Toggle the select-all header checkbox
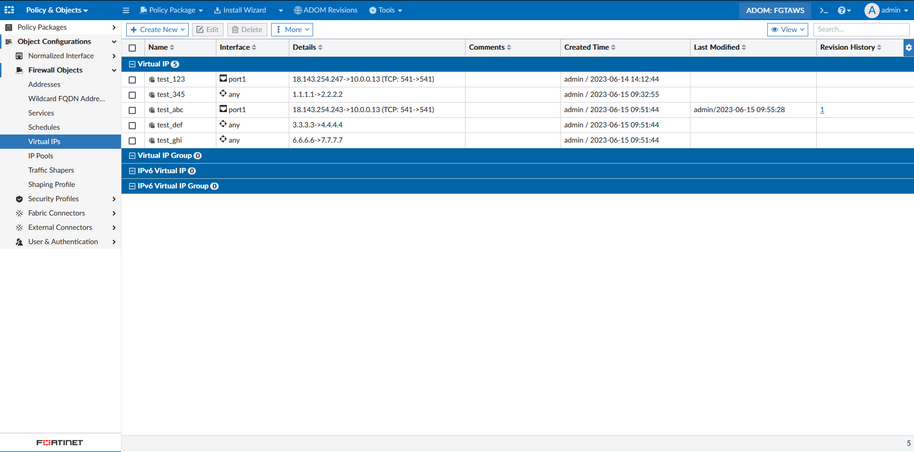This screenshot has width=914, height=452. coord(132,48)
